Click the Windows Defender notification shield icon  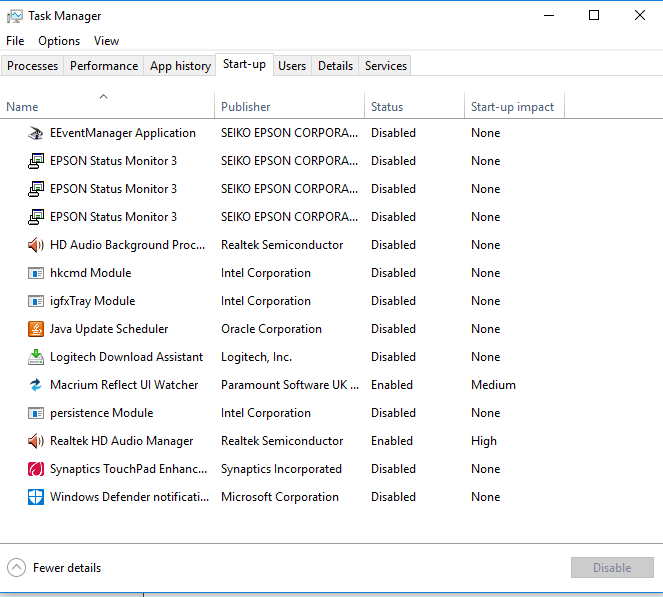click(35, 497)
